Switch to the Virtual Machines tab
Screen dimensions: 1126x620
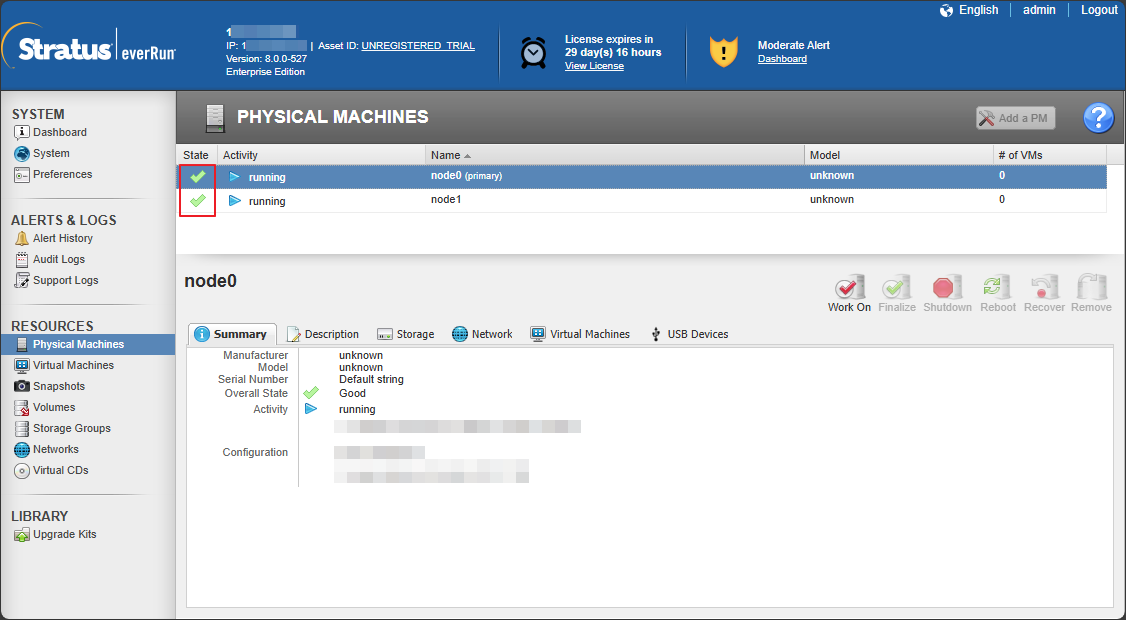tap(580, 334)
